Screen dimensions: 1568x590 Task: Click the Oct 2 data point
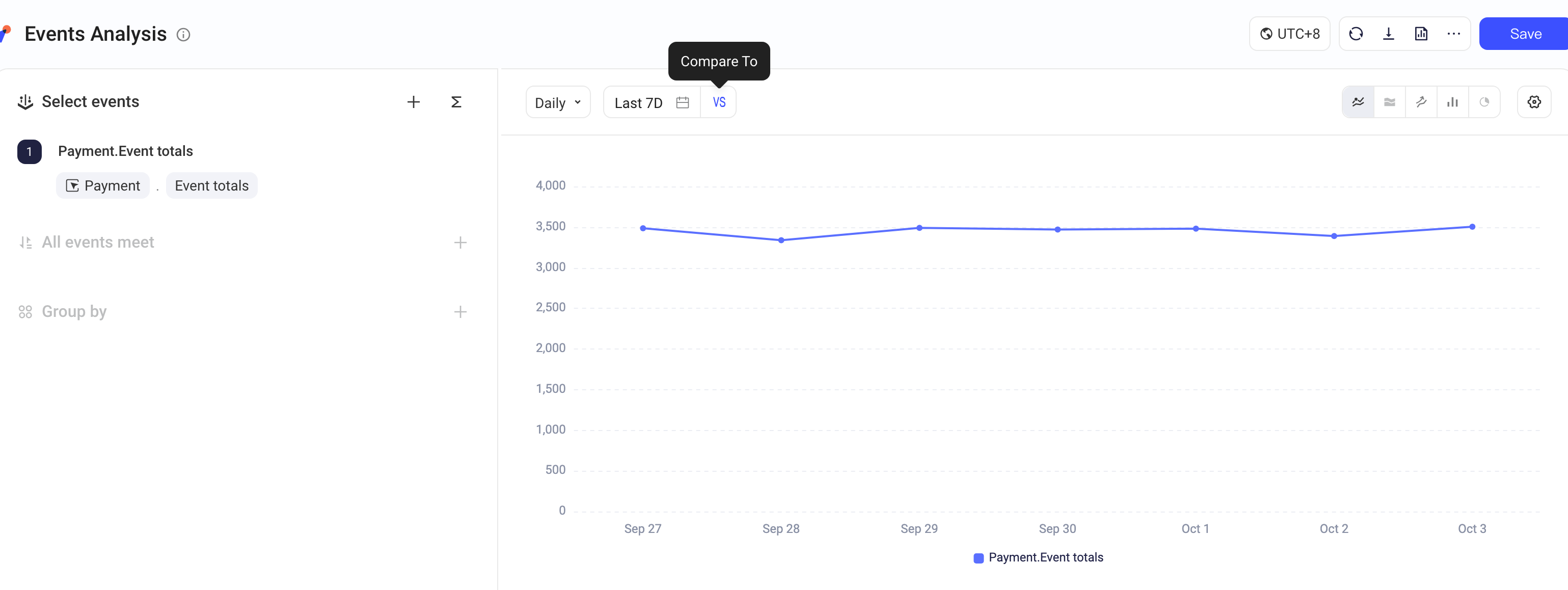(x=1334, y=236)
